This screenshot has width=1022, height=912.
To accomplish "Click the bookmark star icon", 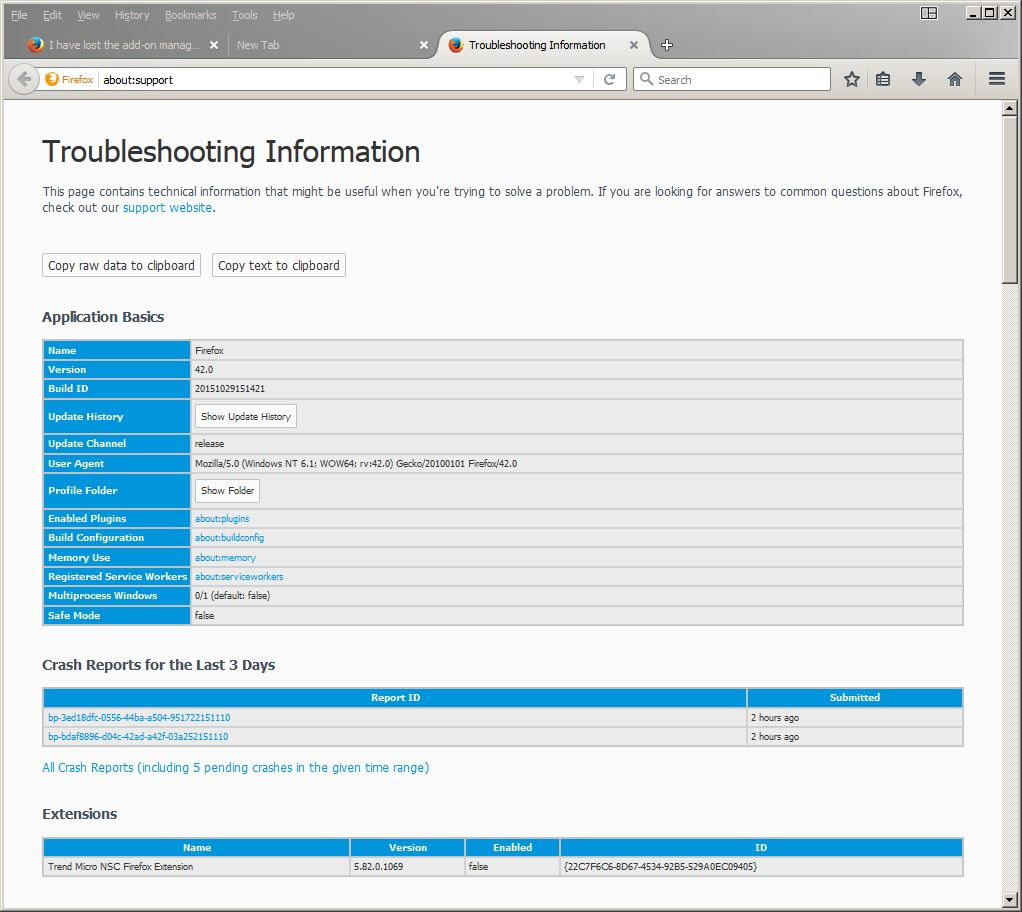I will pos(851,79).
